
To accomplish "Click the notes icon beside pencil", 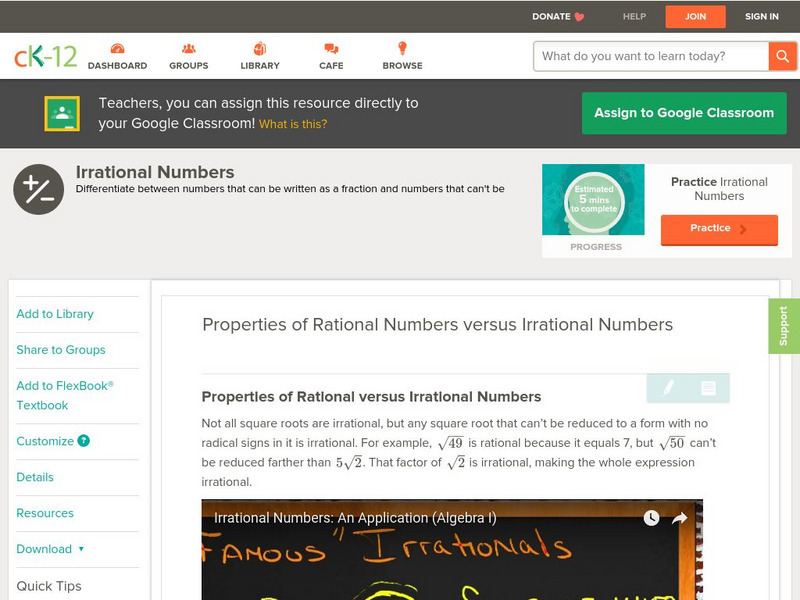I will [708, 388].
